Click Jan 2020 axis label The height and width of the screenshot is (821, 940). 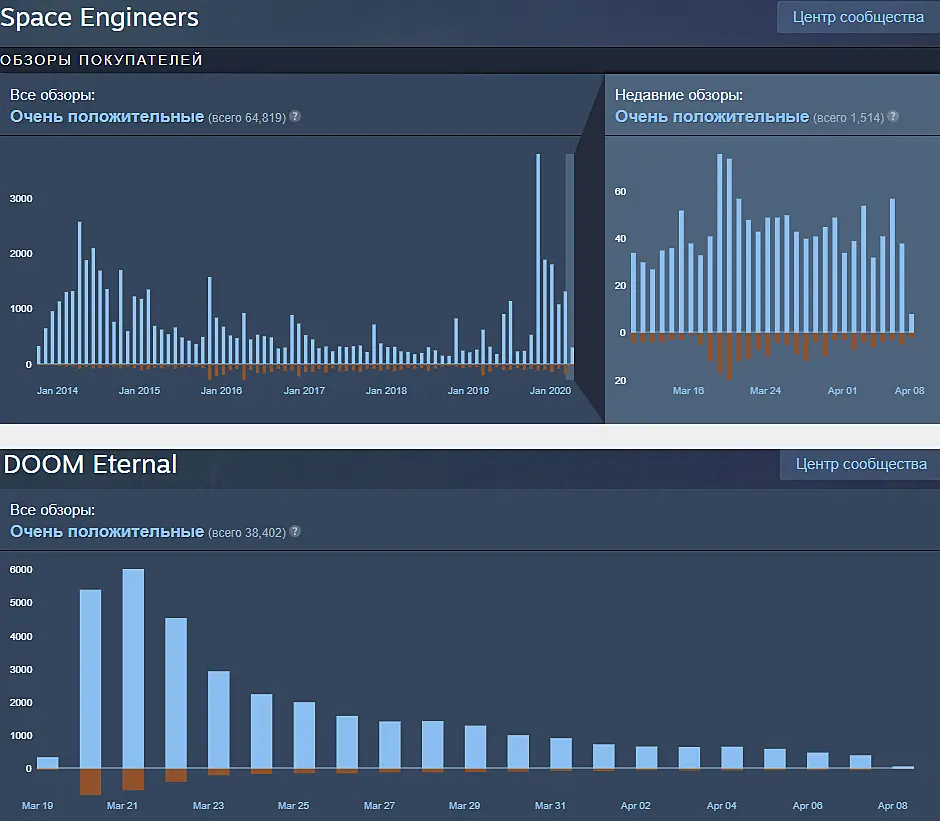(x=550, y=390)
